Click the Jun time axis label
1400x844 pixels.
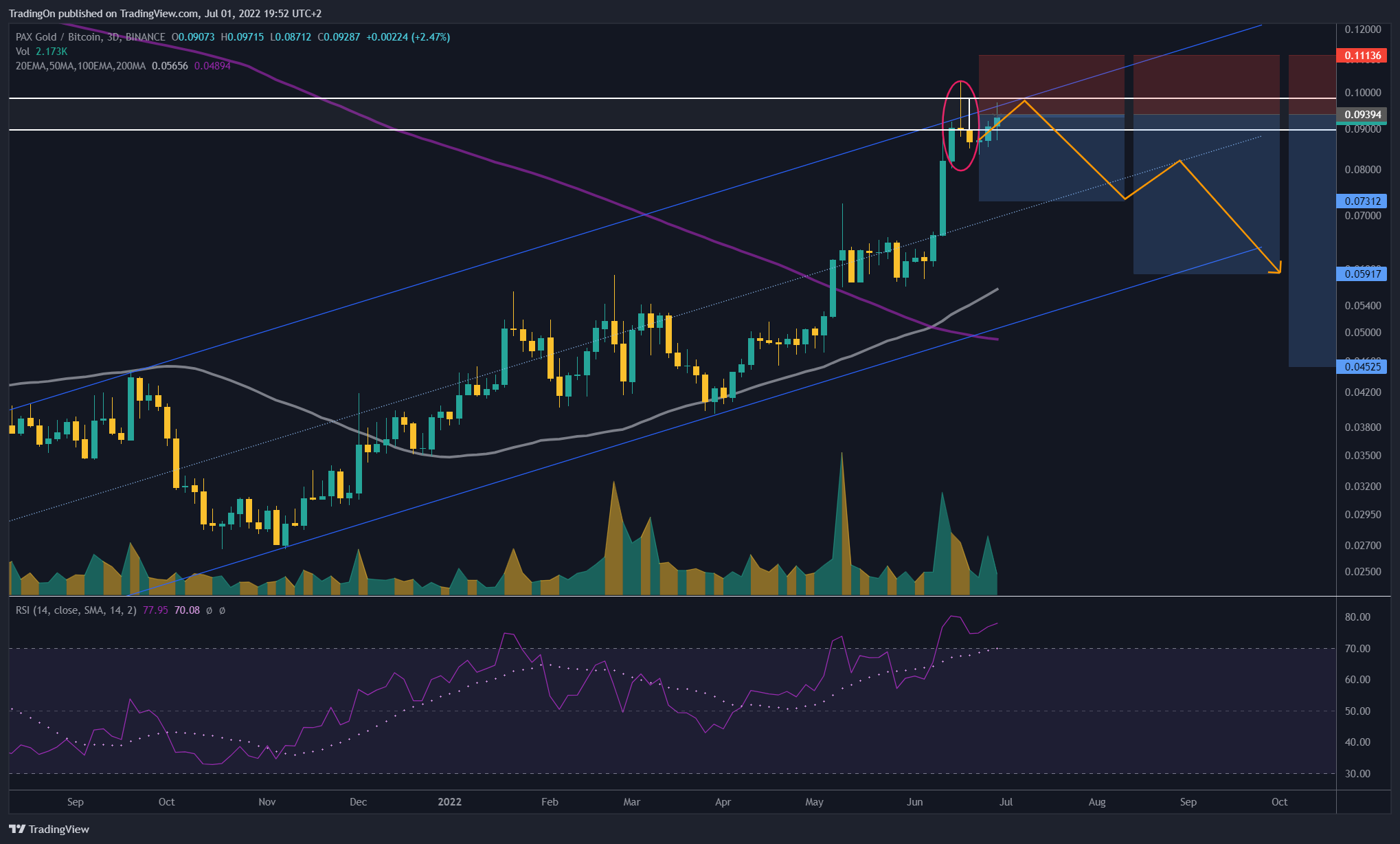point(914,802)
